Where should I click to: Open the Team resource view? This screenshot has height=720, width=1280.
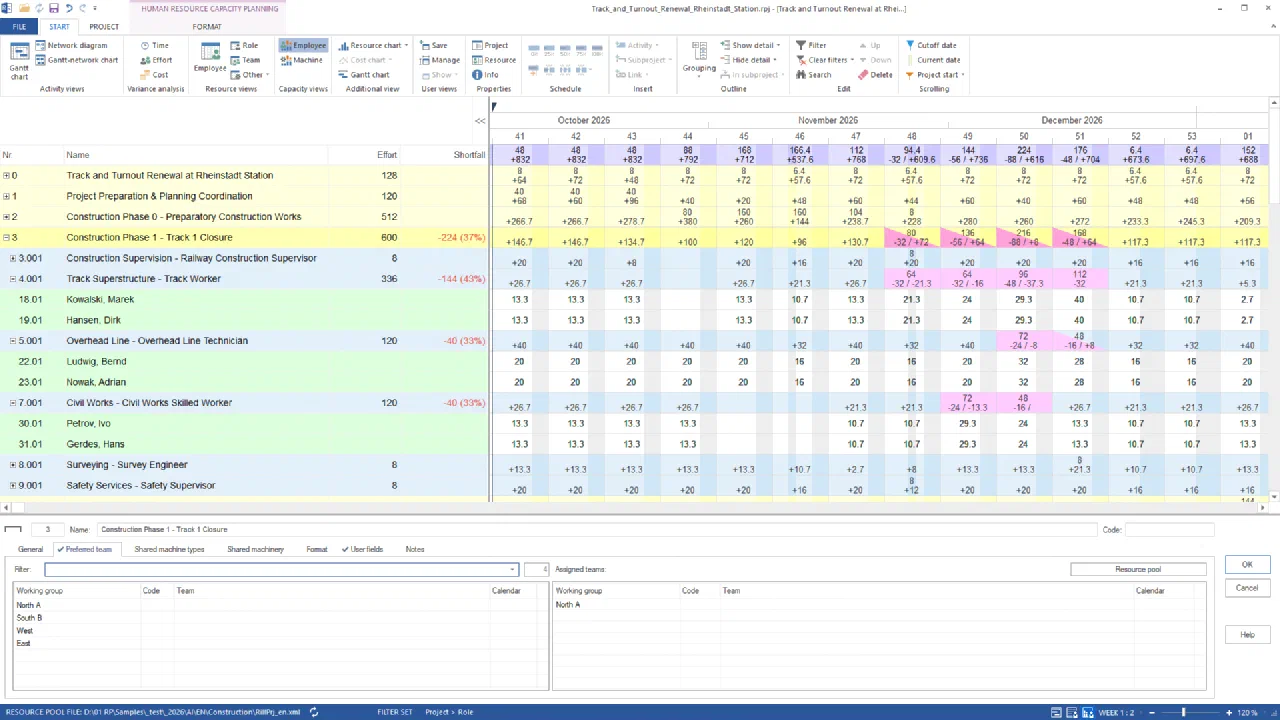245,60
